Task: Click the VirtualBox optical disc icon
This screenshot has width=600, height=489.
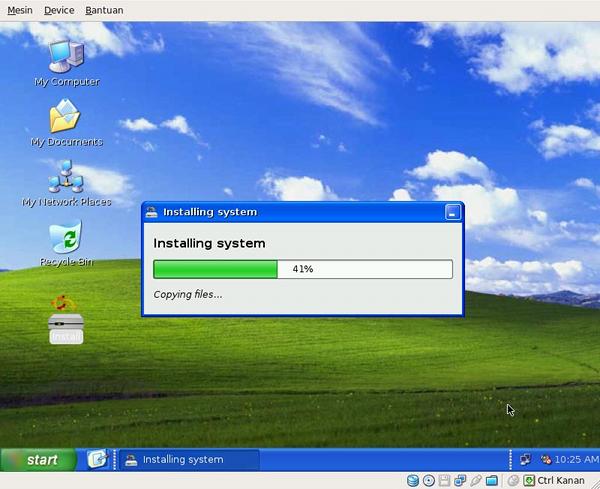Action: (429, 481)
